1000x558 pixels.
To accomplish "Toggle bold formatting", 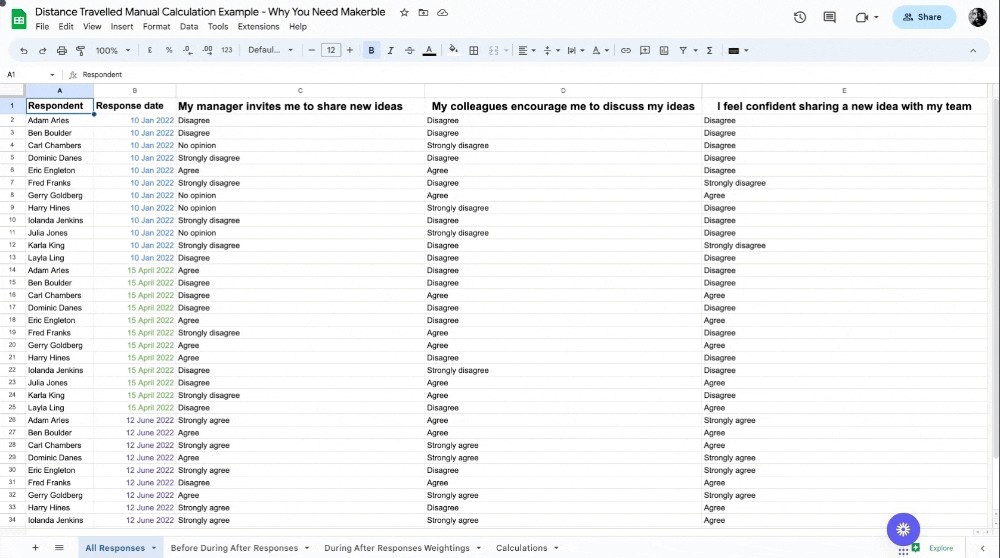I will click(x=371, y=50).
